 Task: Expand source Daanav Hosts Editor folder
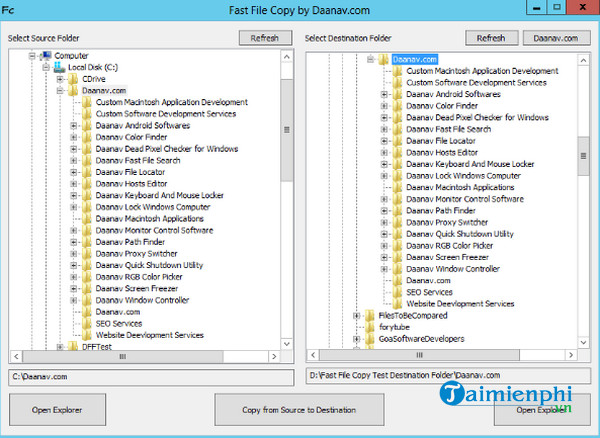[74, 184]
